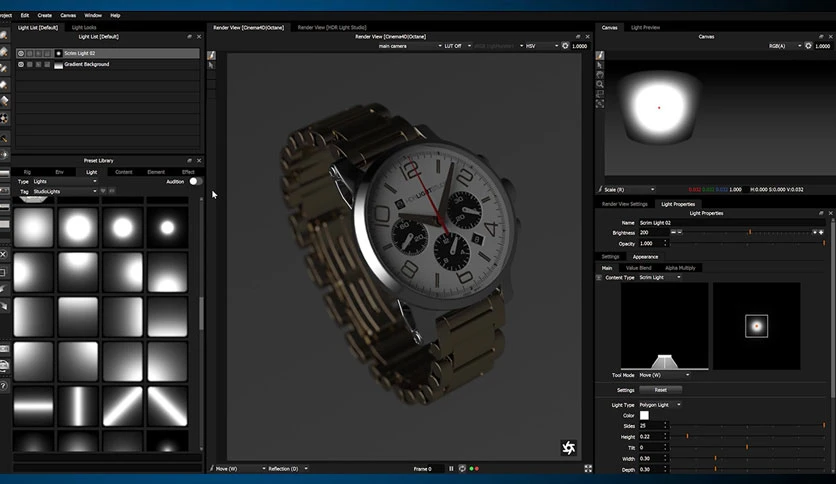Open the Tag StudioLights dropdown
Image resolution: width=836 pixels, height=484 pixels.
[x=65, y=191]
